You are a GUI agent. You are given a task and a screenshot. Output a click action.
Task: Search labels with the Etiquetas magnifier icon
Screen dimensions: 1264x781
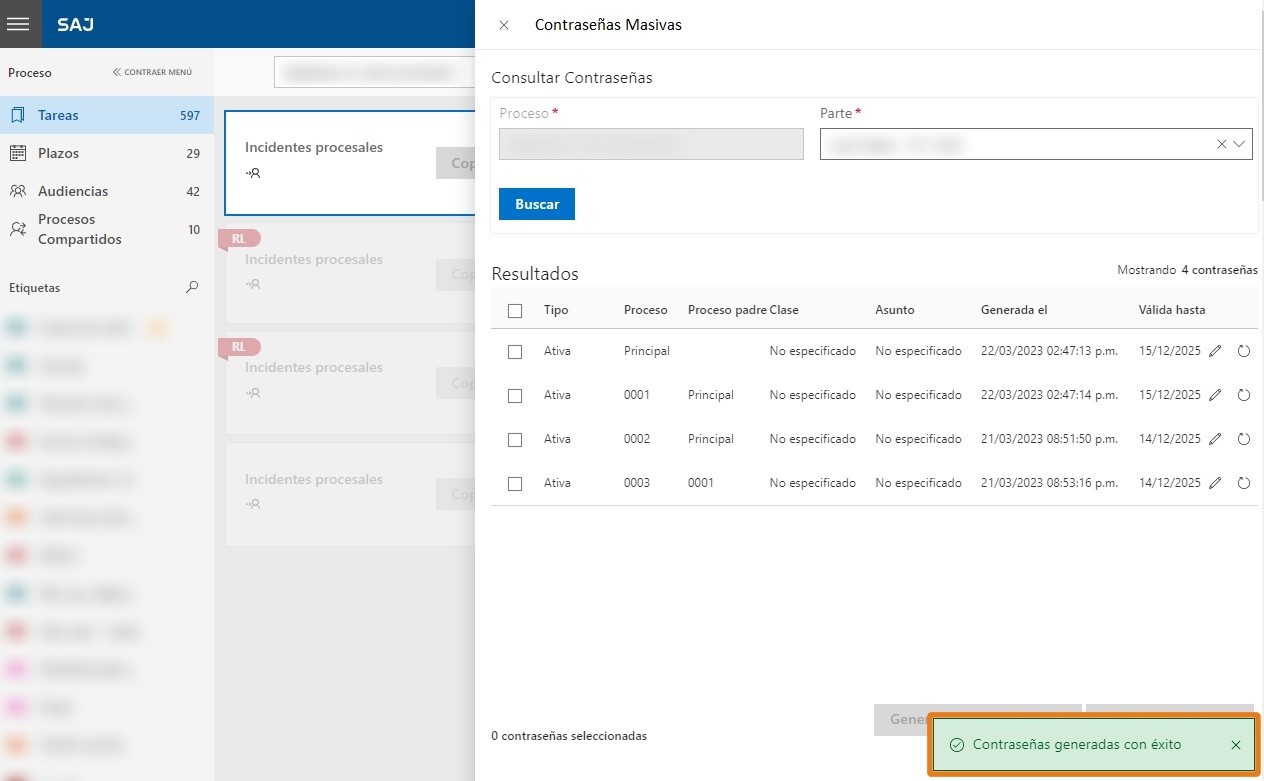pyautogui.click(x=192, y=288)
